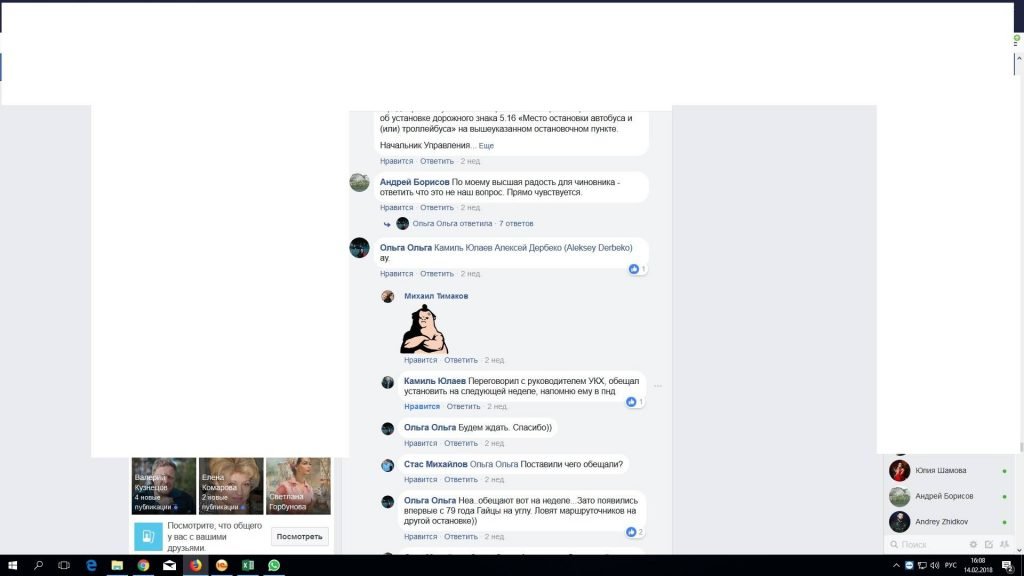Click the Firefox icon in the taskbar
Image resolution: width=1024 pixels, height=576 pixels.
(195, 565)
